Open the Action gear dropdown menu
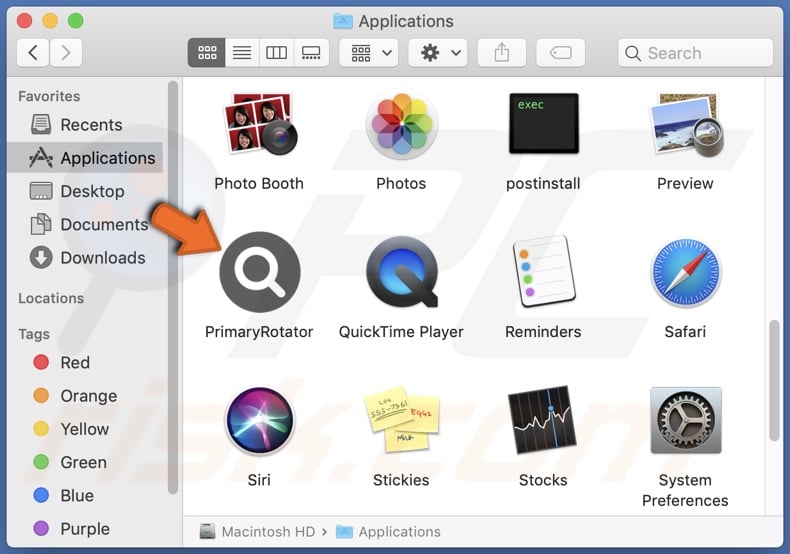The image size is (790, 554). coord(438,52)
